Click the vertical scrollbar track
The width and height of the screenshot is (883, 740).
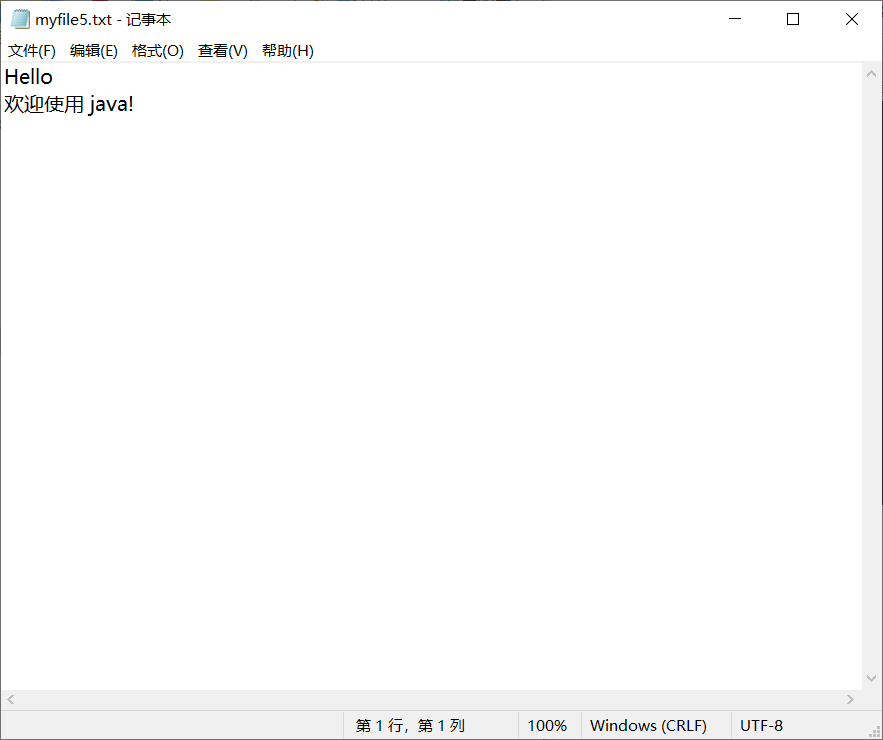871,400
